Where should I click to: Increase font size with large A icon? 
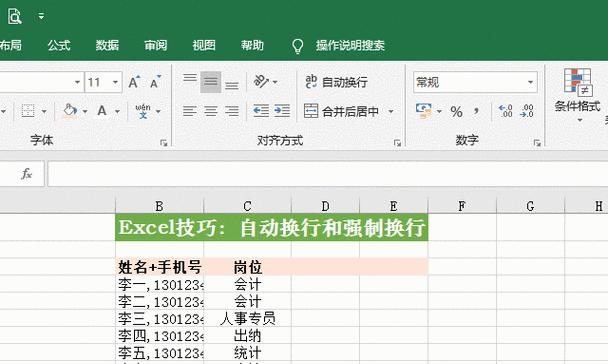(134, 82)
